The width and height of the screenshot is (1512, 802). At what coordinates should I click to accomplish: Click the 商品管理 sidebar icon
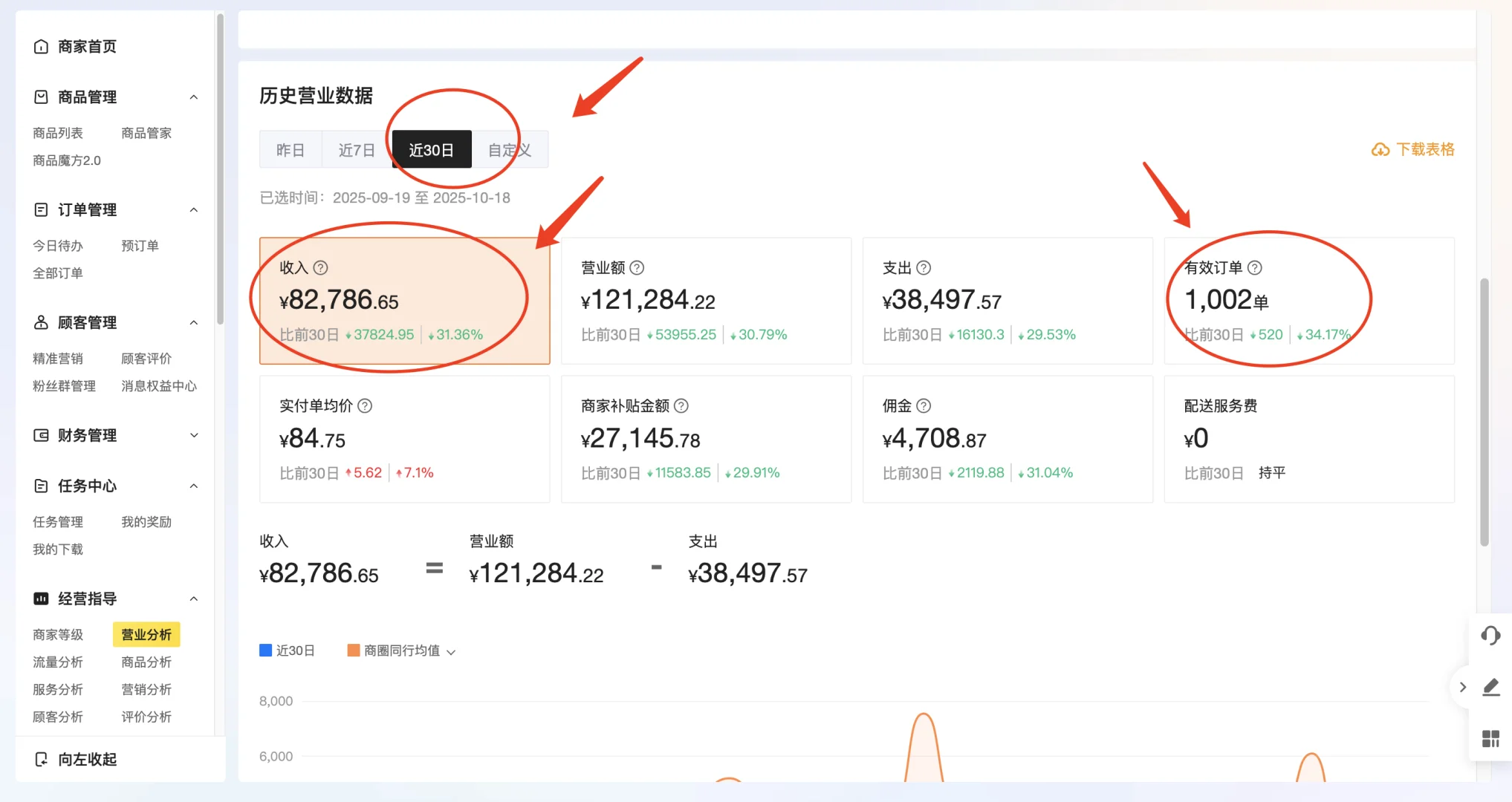click(x=41, y=97)
